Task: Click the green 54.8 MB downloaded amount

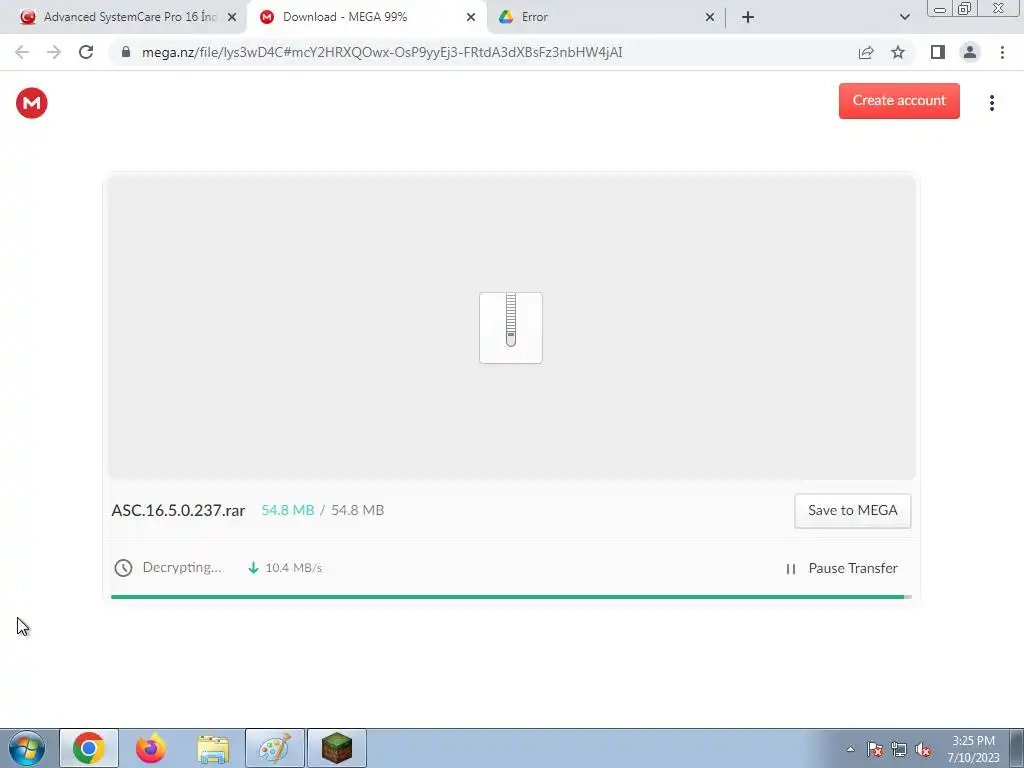Action: (288, 510)
